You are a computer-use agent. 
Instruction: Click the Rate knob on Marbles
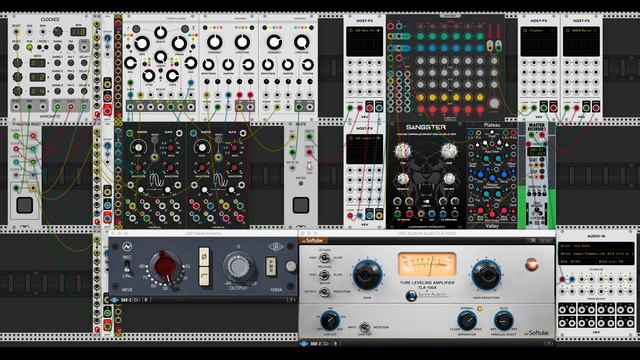(x=142, y=43)
